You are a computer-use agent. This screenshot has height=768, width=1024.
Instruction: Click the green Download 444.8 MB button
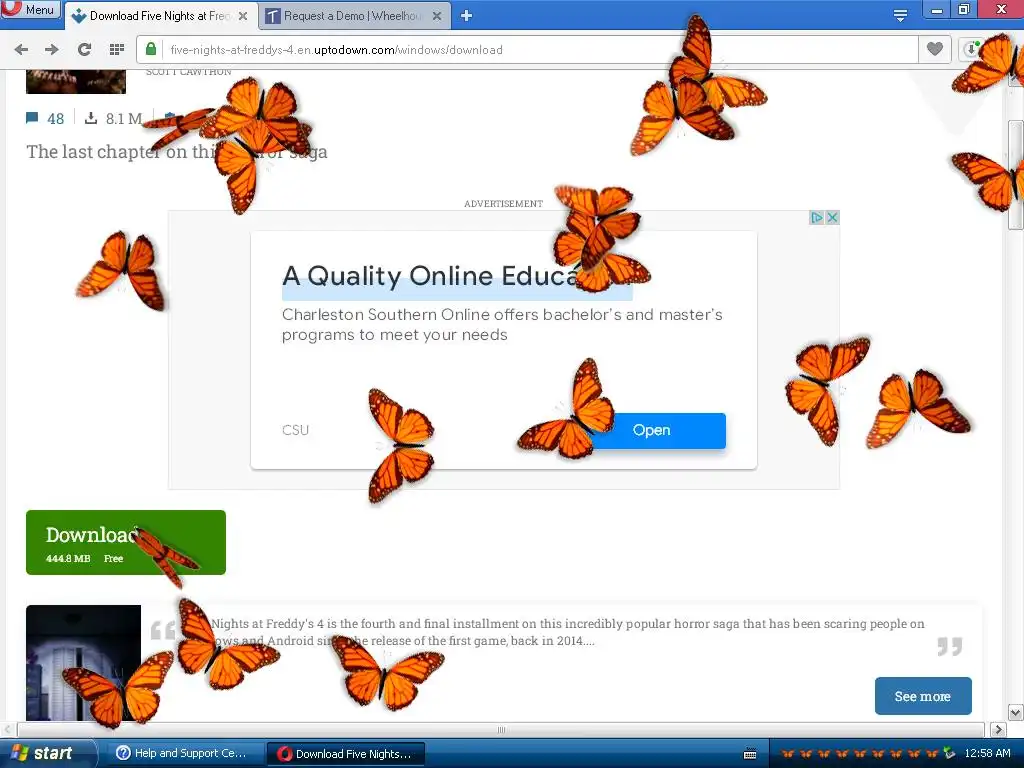126,543
